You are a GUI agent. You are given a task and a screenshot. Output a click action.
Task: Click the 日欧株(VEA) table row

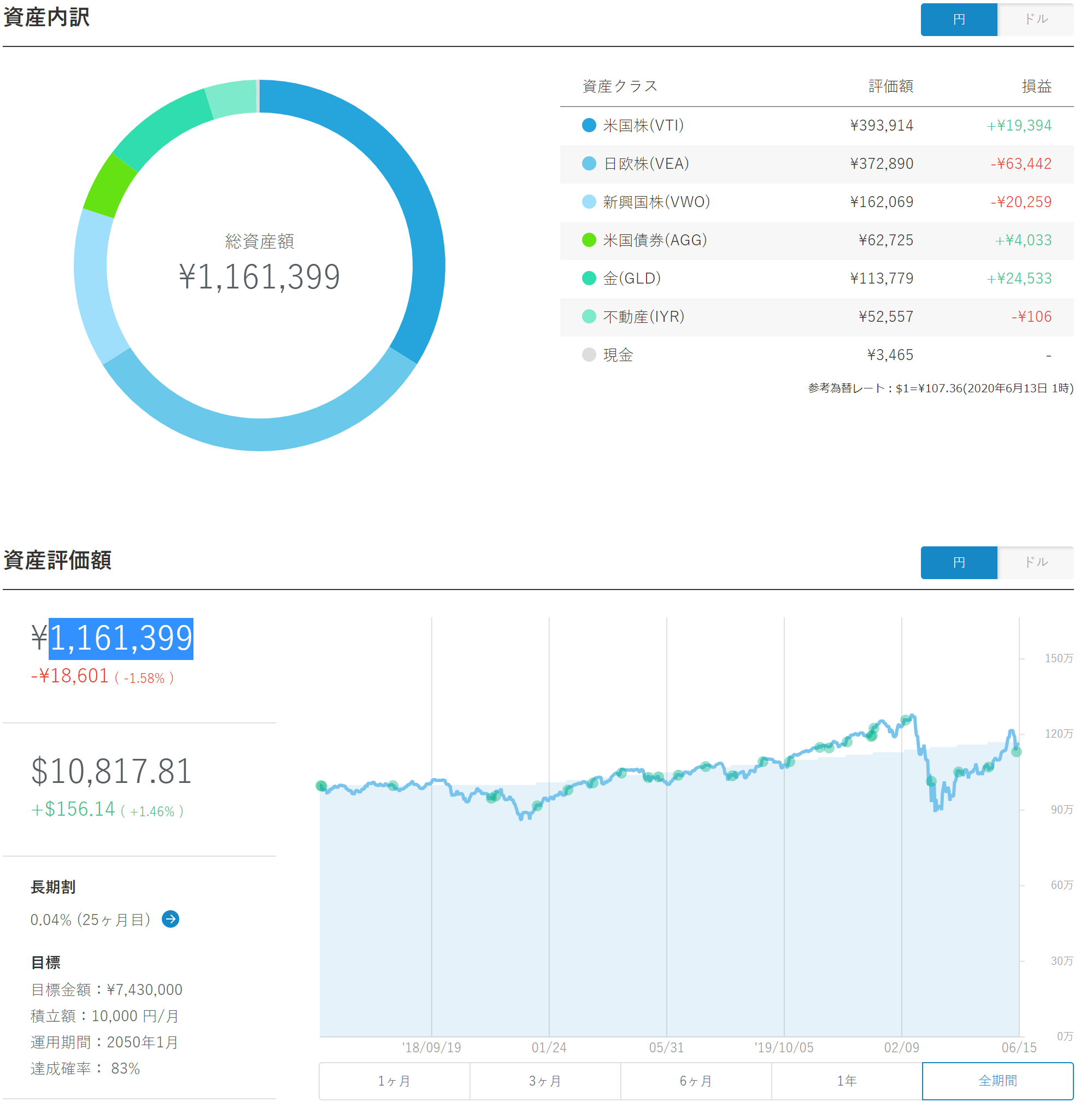coord(816,164)
